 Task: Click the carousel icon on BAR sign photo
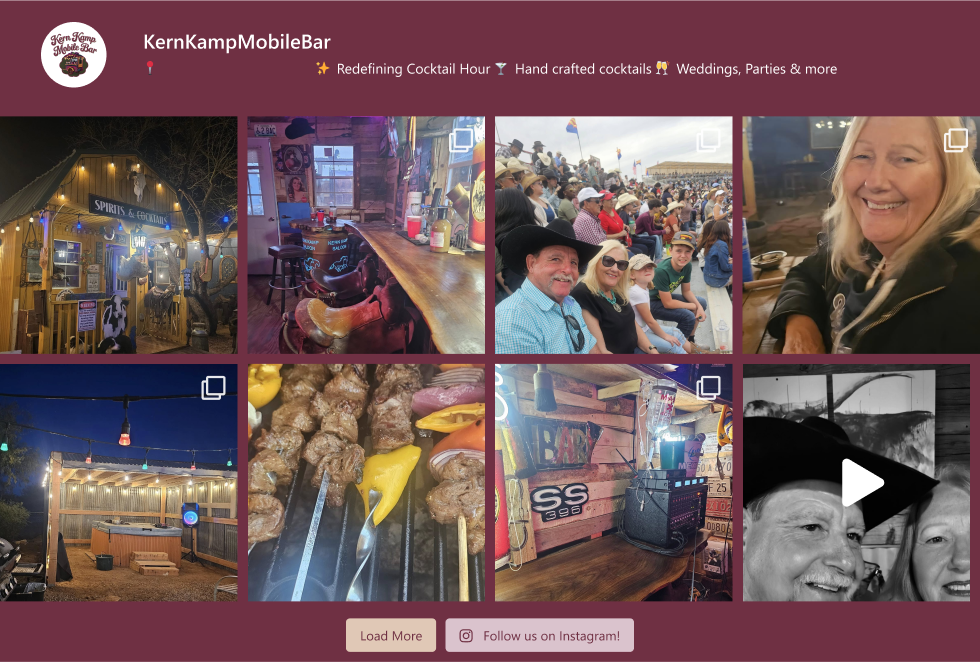tap(708, 388)
